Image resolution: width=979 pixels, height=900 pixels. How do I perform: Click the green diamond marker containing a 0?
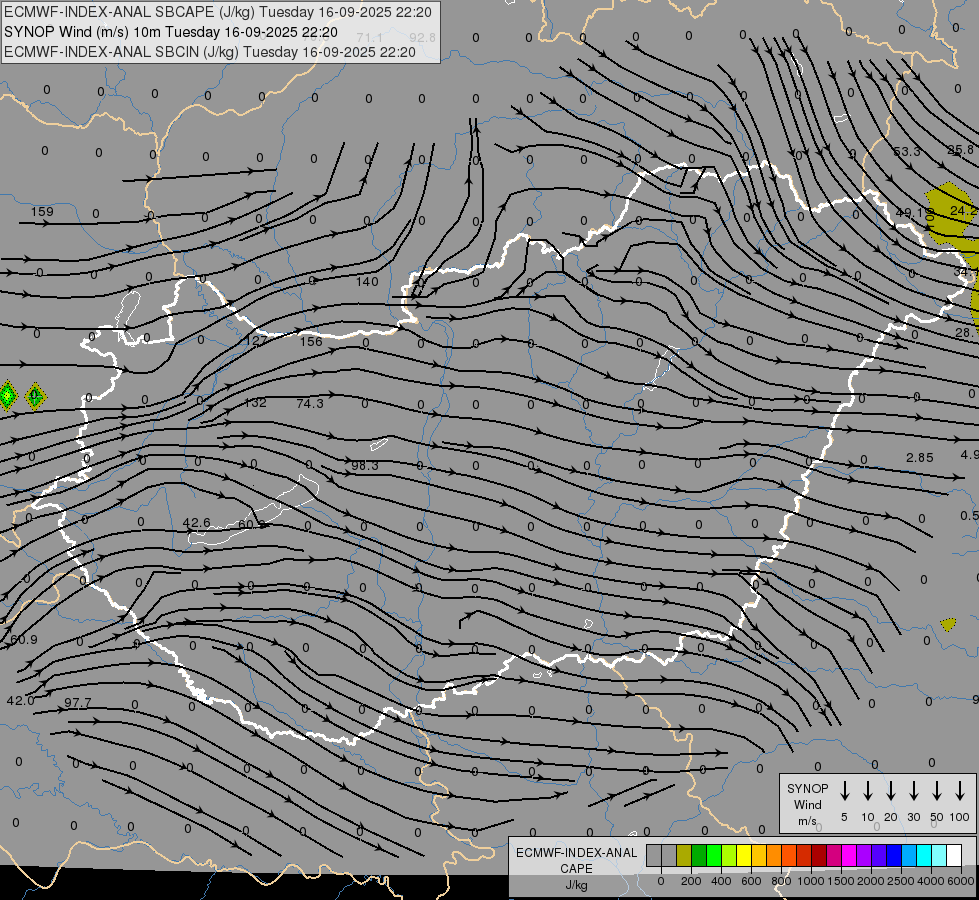coord(35,395)
